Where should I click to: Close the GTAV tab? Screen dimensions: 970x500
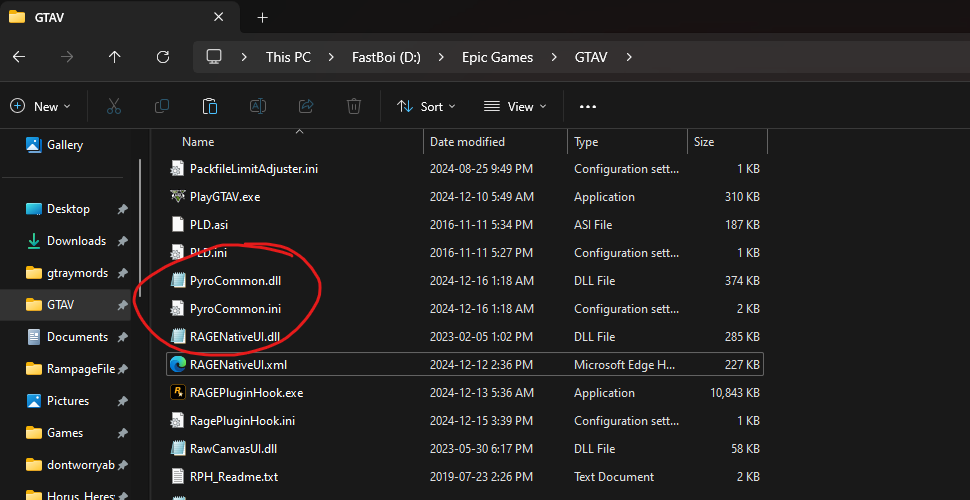click(218, 17)
